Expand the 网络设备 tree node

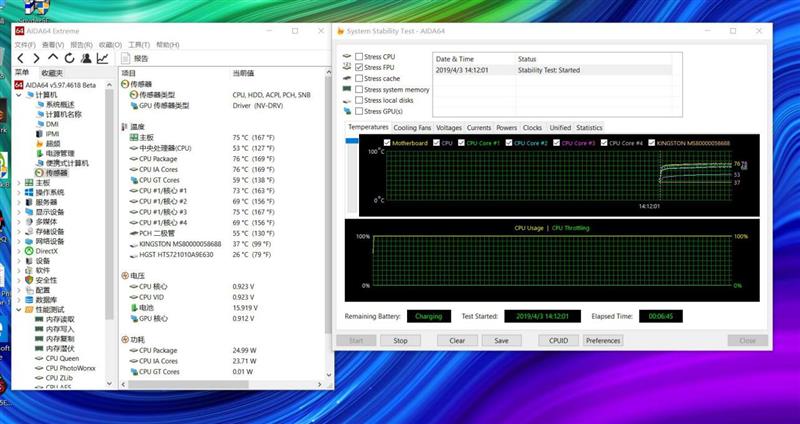pos(19,241)
